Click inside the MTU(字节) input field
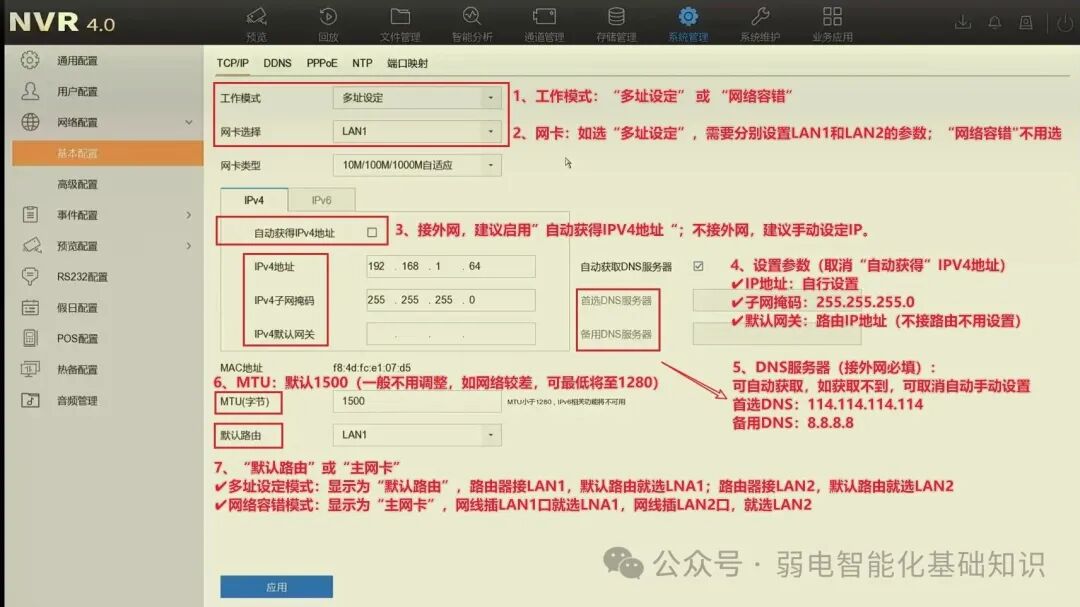 coord(415,400)
